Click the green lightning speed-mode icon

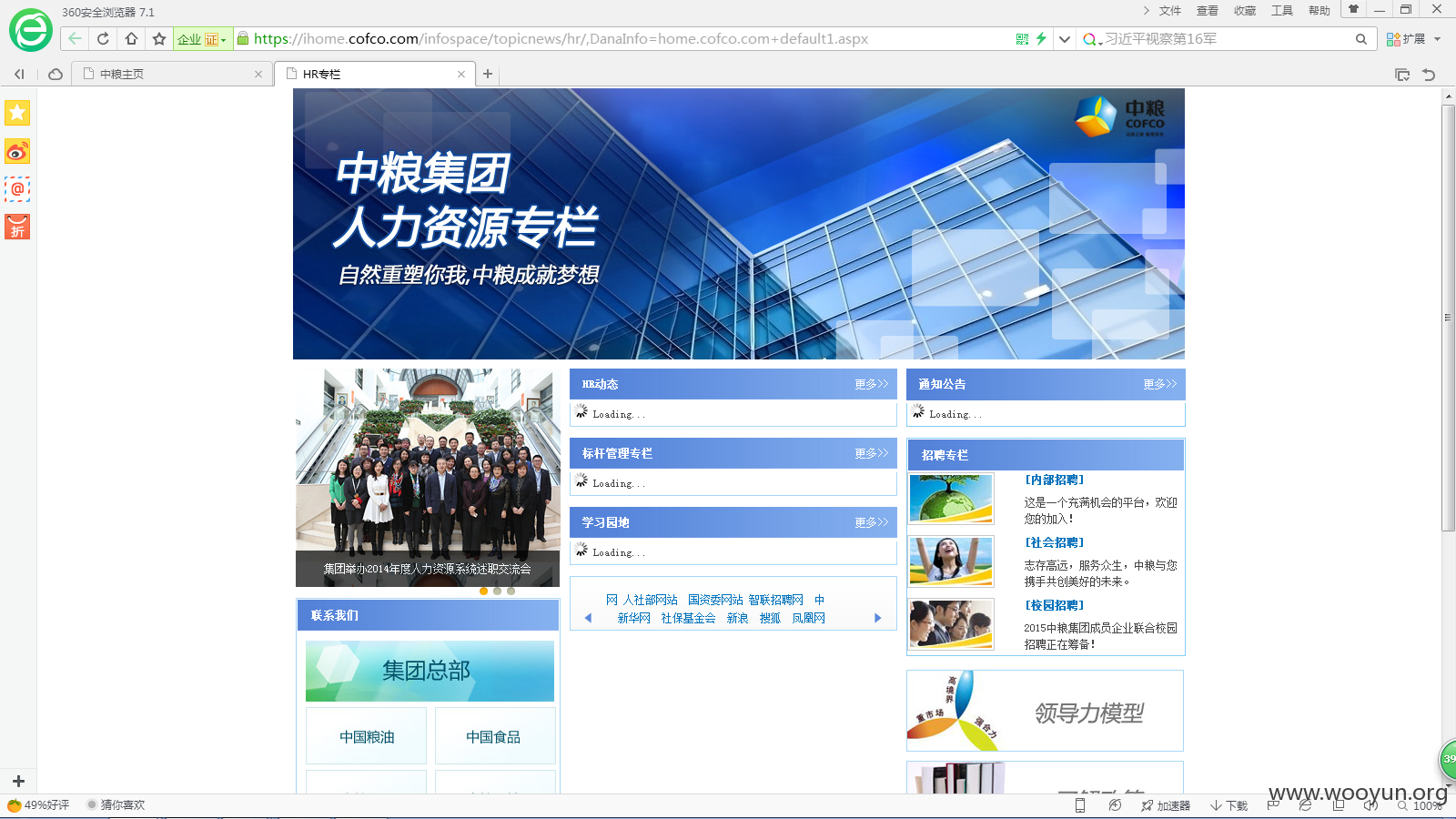coord(1041,38)
